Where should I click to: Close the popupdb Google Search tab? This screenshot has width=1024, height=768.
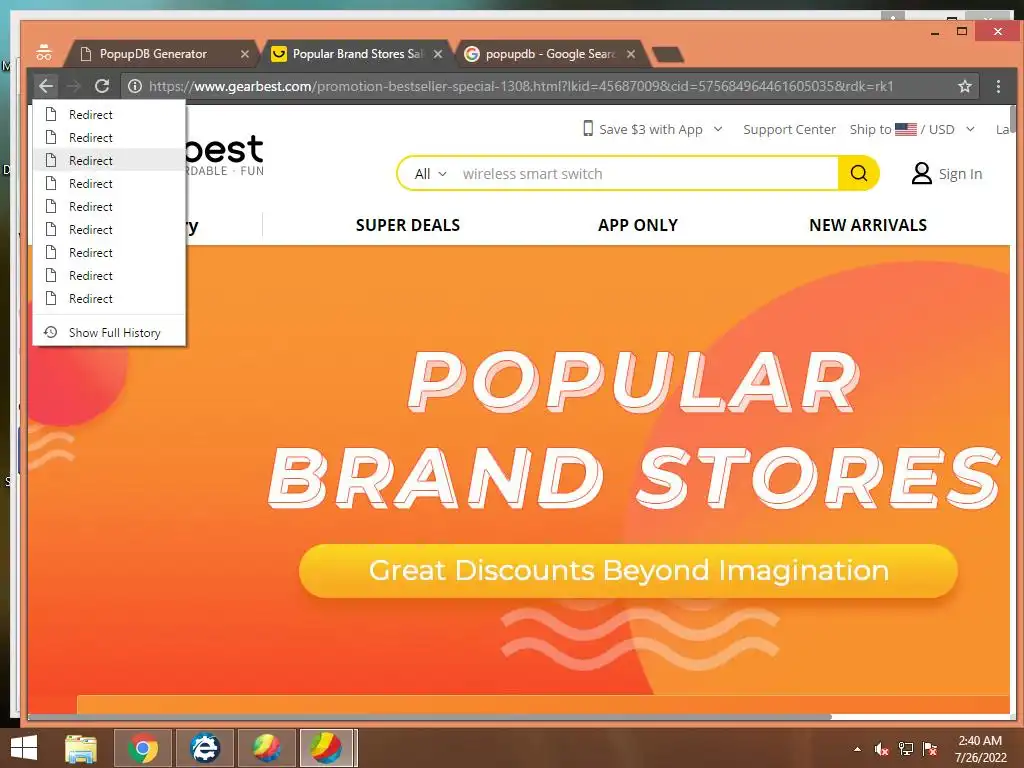pyautogui.click(x=630, y=54)
